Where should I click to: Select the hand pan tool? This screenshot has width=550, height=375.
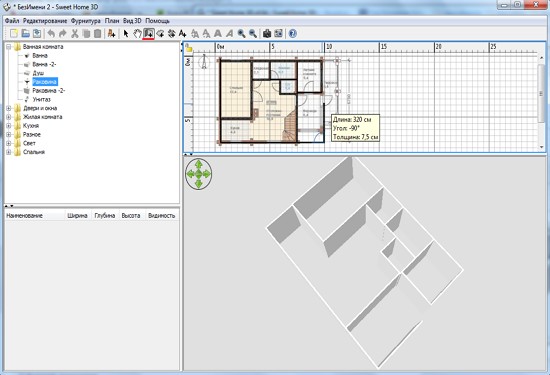[x=137, y=34]
